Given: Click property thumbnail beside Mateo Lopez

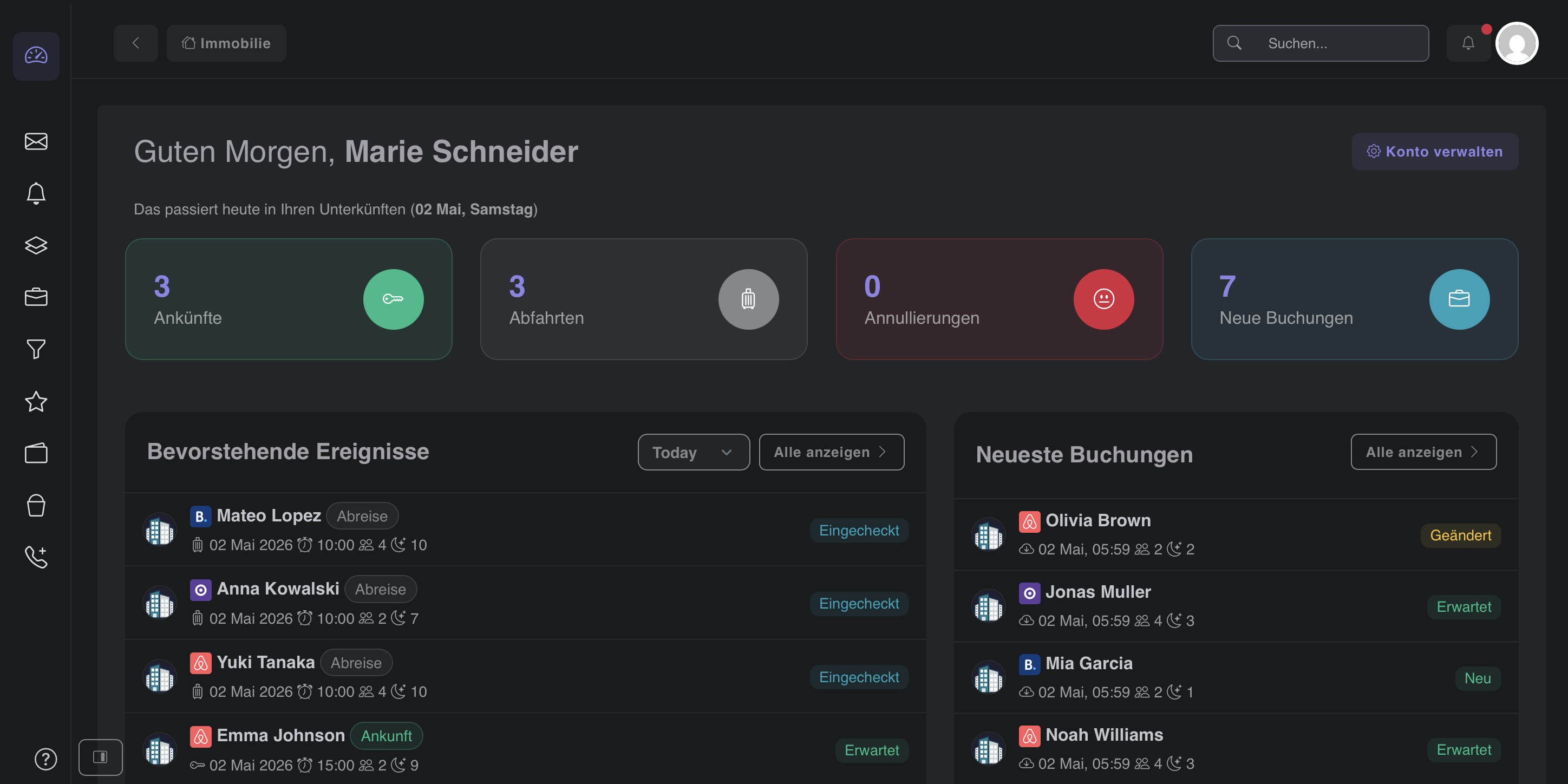Looking at the screenshot, I should 160,530.
